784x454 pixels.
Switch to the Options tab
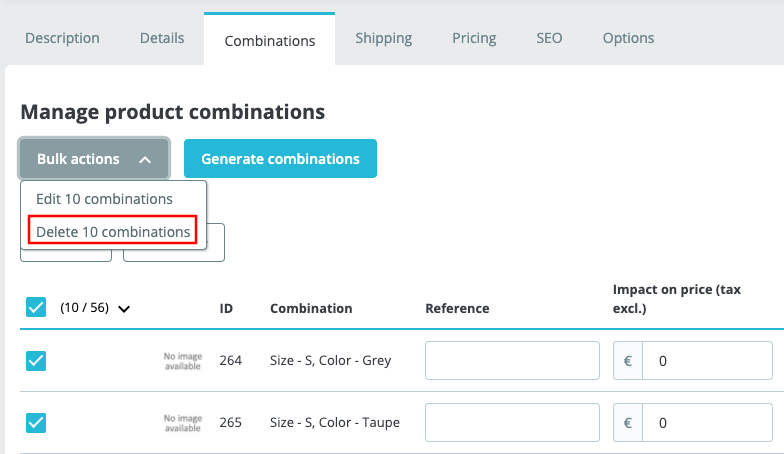628,38
